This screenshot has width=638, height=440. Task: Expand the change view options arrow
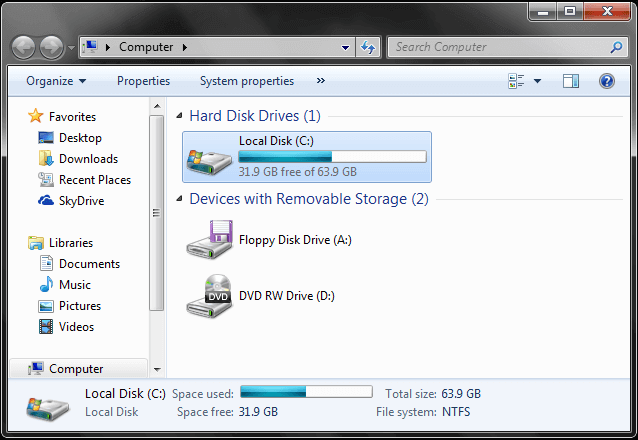click(x=537, y=81)
